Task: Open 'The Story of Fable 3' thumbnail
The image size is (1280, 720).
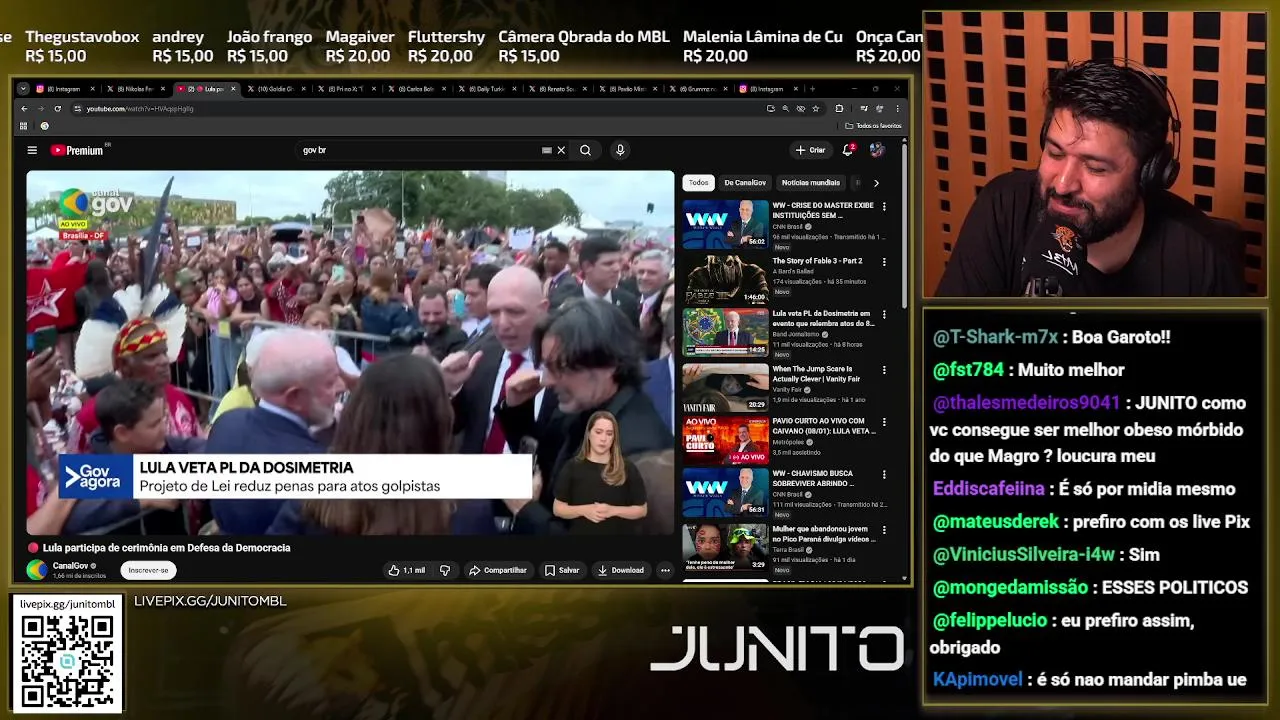Action: [725, 278]
